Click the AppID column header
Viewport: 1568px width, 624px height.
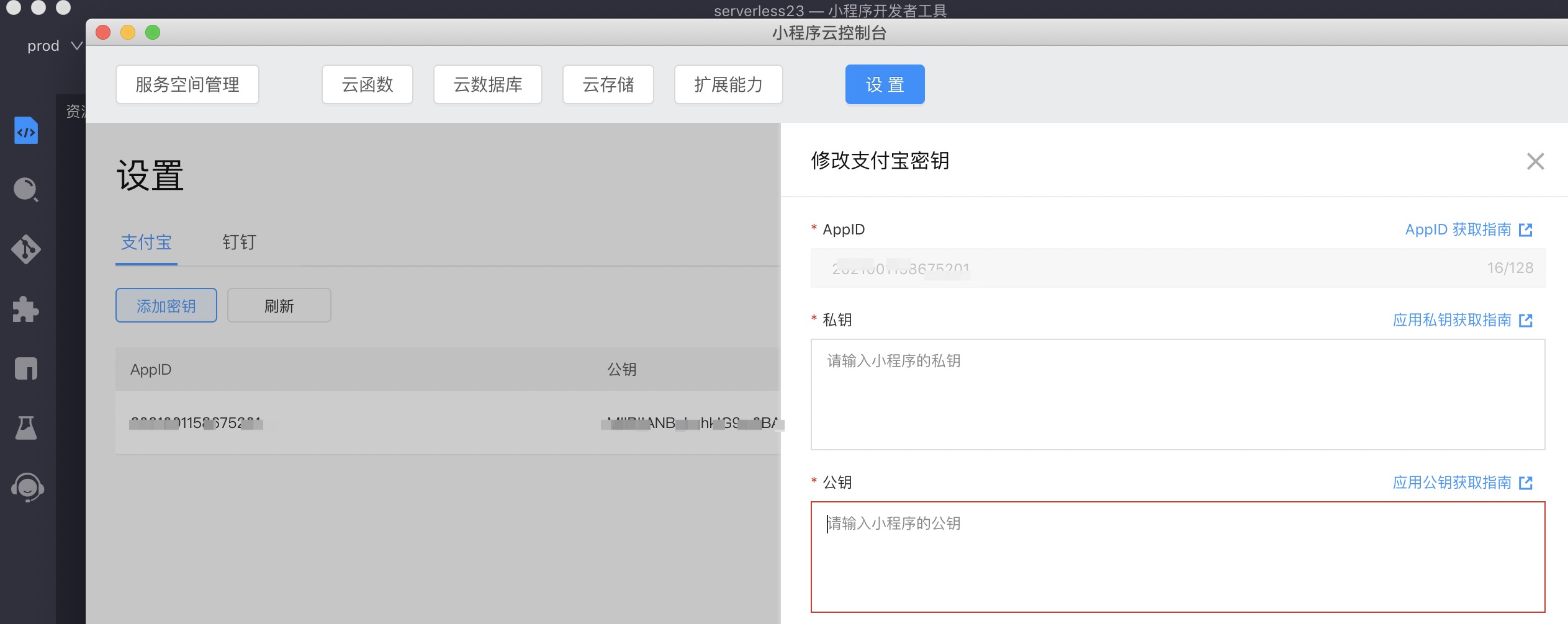pos(151,370)
